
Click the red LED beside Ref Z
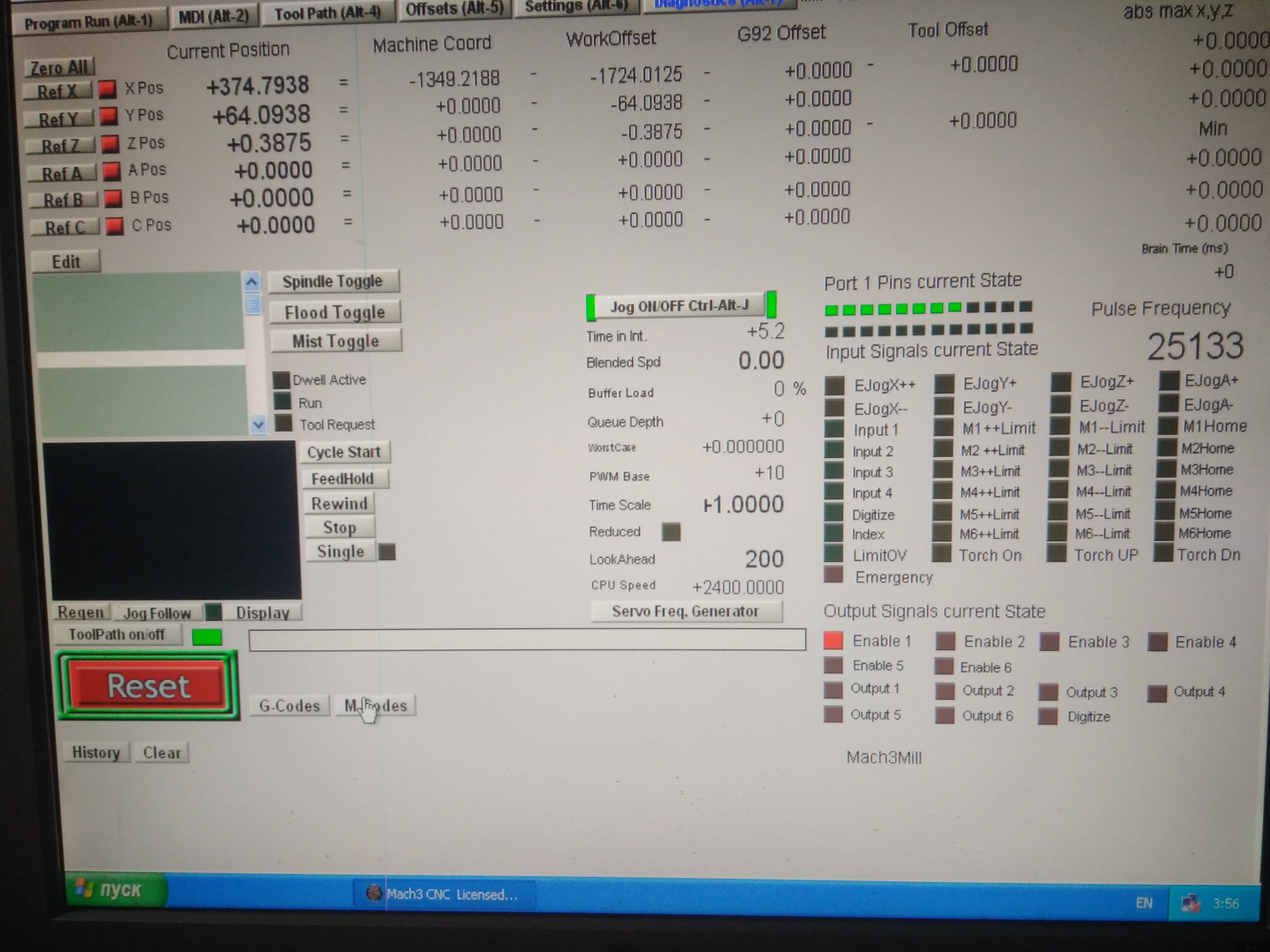(110, 143)
